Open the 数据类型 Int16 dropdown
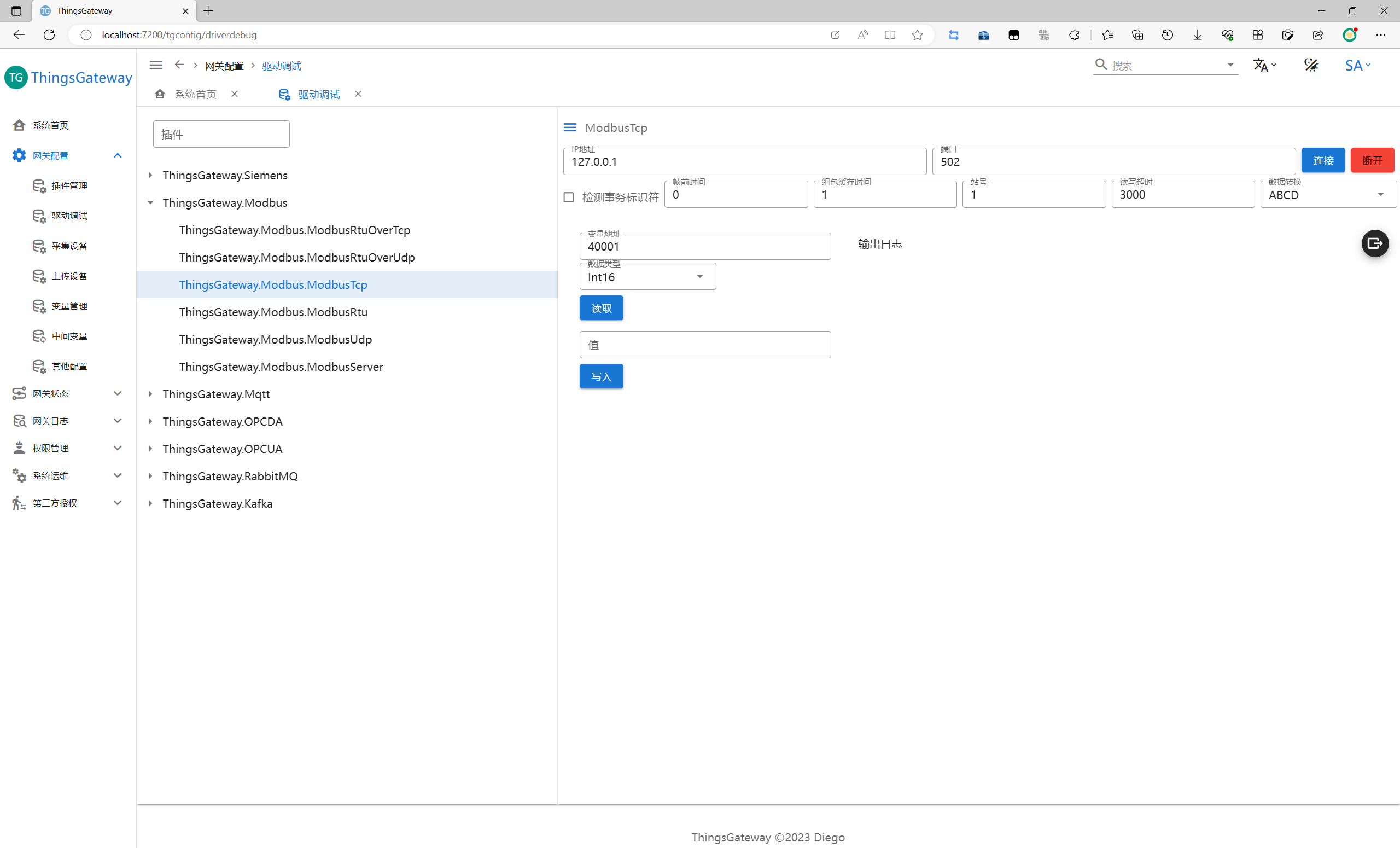This screenshot has height=848, width=1400. (x=647, y=277)
